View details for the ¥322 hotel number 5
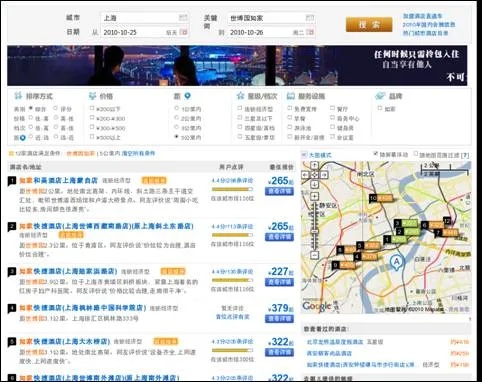 click(279, 352)
